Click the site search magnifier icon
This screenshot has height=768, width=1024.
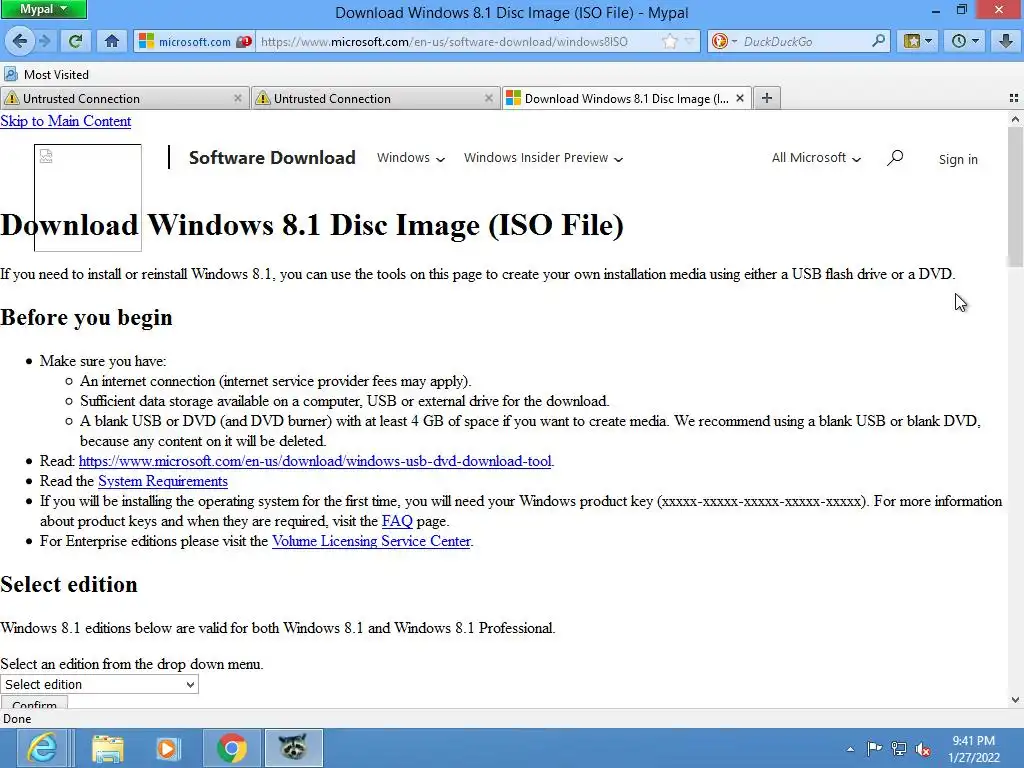[x=895, y=158]
